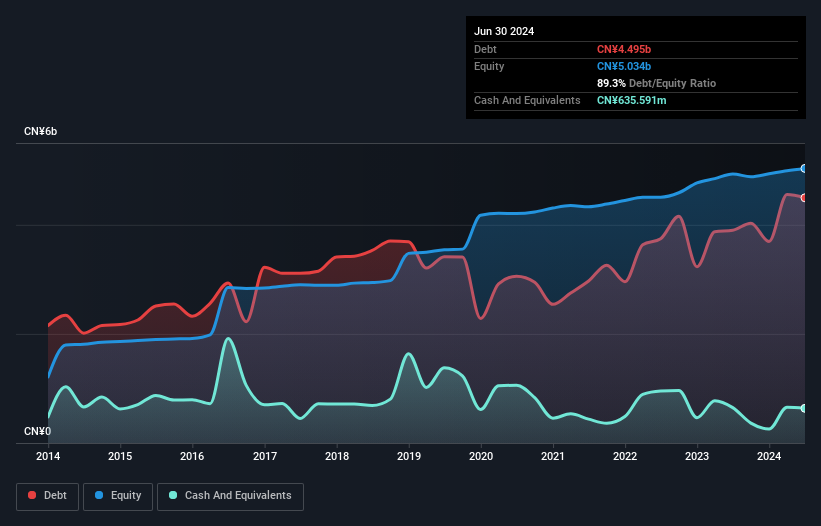Select the 2014 x-axis label

[x=48, y=456]
